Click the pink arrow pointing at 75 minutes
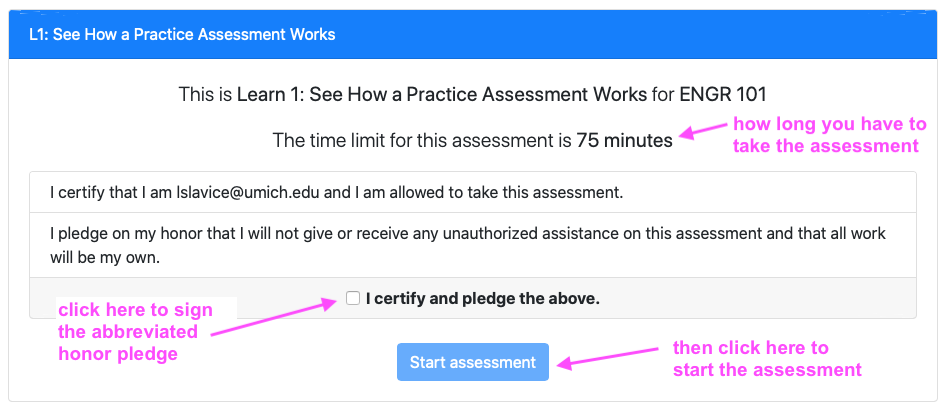The height and width of the screenshot is (412, 946). (704, 131)
